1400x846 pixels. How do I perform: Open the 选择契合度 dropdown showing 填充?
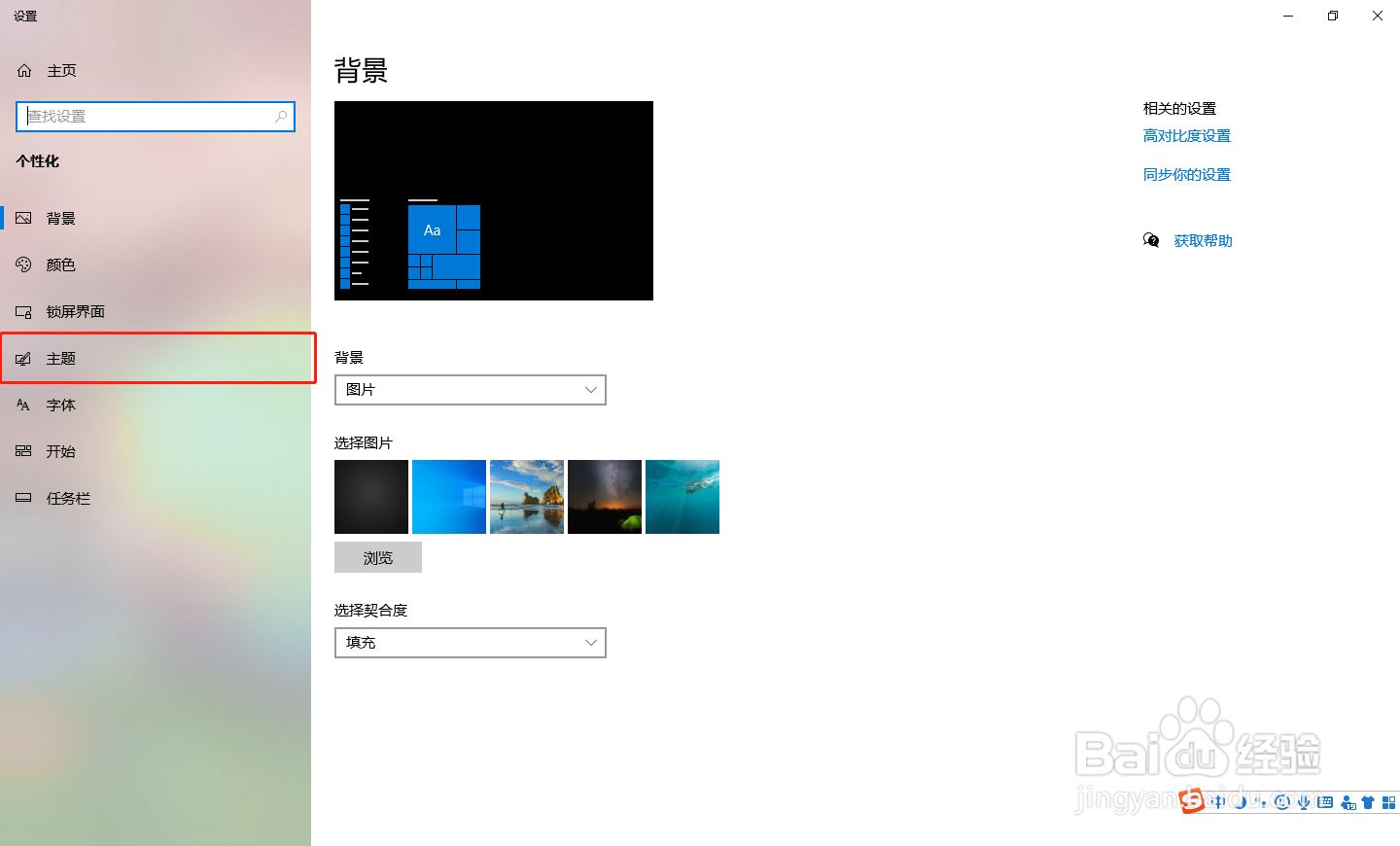coord(470,642)
